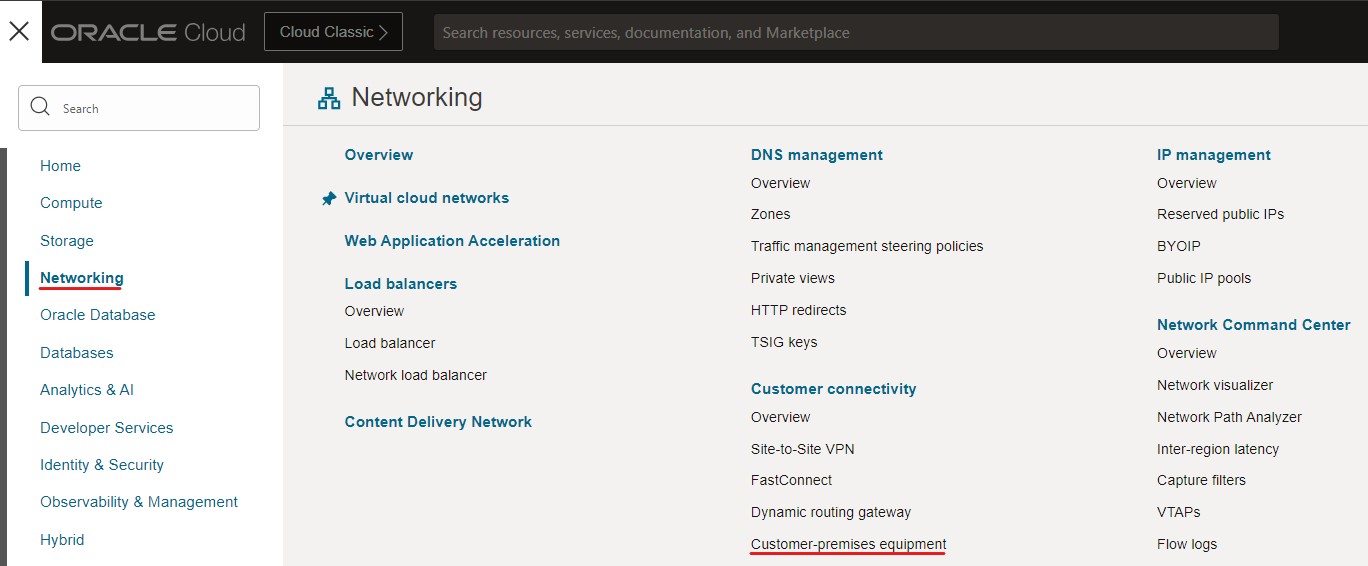
Task: Close the navigation menu with X icon
Action: click(19, 31)
